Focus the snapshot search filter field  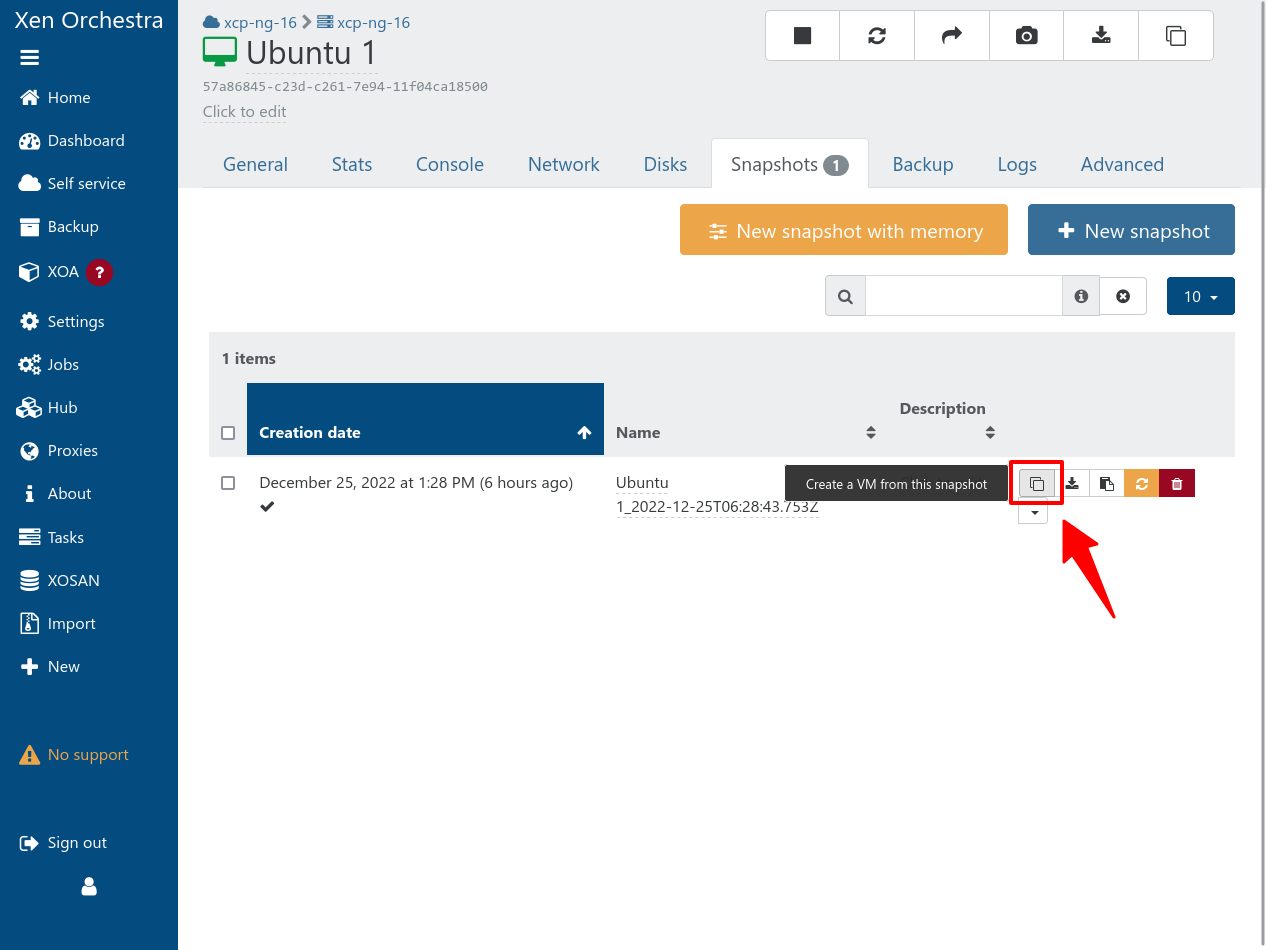963,296
